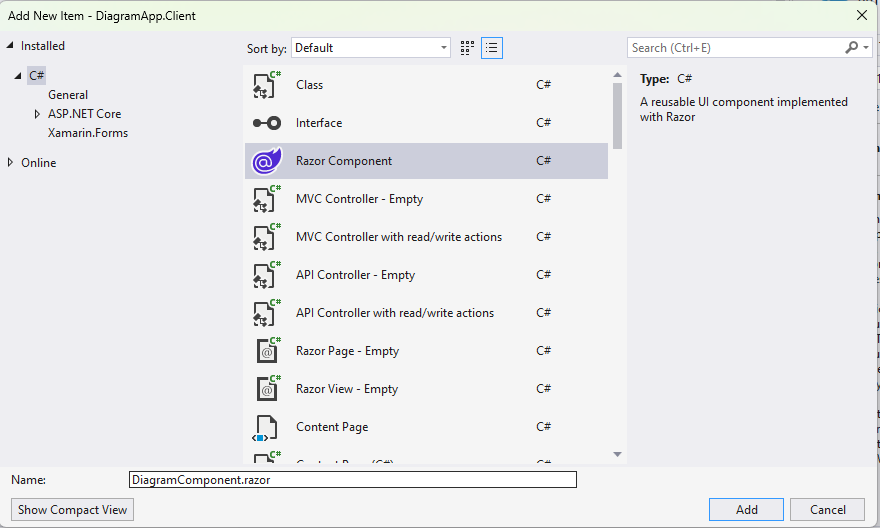Select the Xamarin.Forms category
The image size is (880, 528).
pyautogui.click(x=88, y=133)
